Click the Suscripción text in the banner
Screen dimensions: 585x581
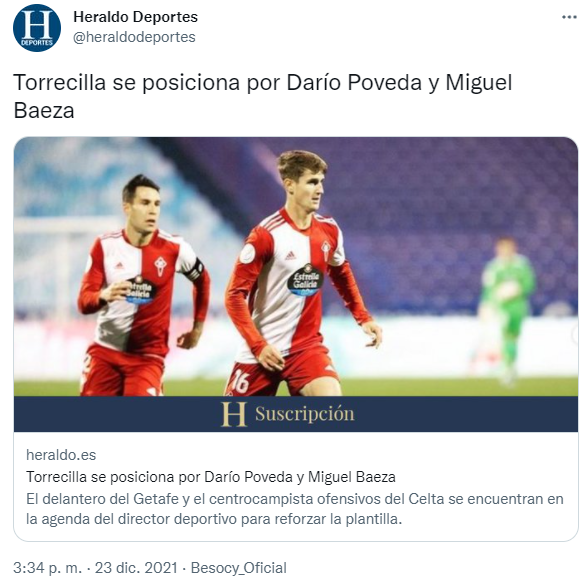pyautogui.click(x=304, y=414)
